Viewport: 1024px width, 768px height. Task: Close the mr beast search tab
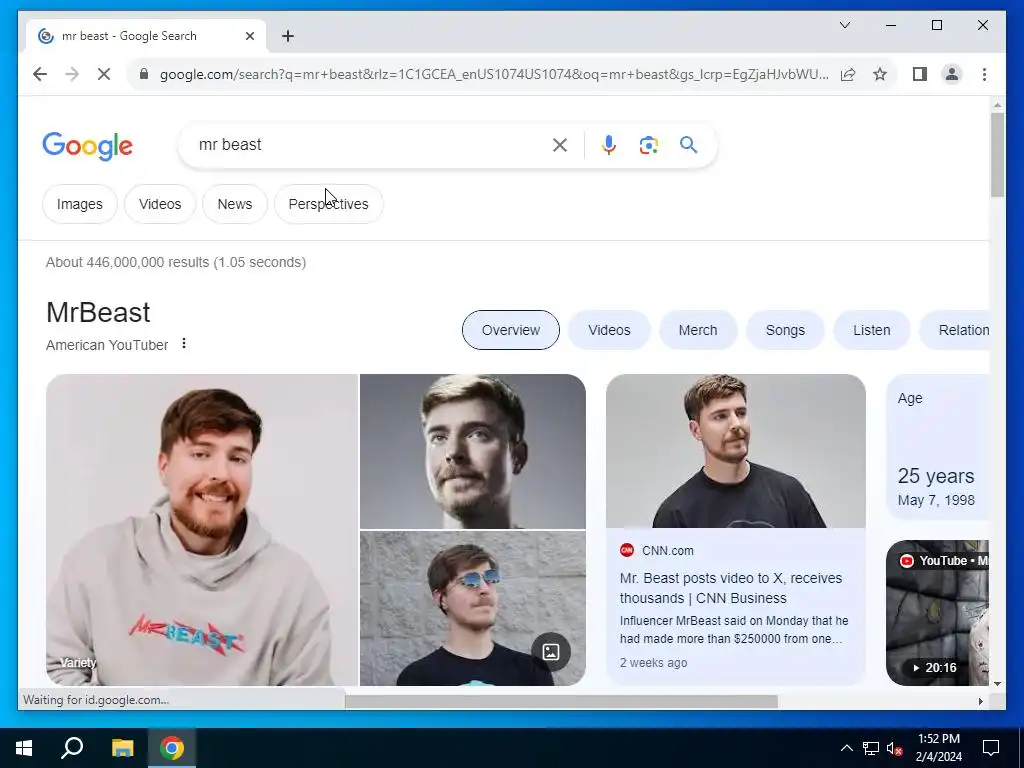point(249,36)
